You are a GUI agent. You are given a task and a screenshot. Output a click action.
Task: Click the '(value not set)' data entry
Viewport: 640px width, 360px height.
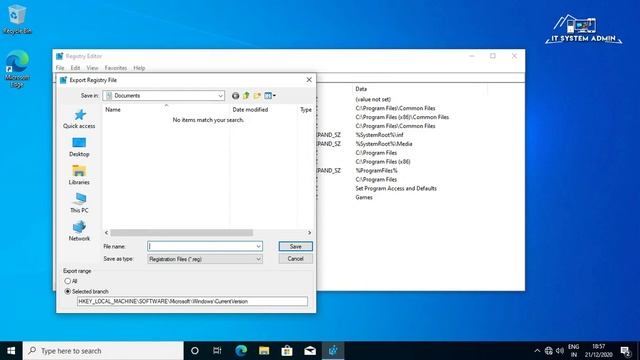pos(373,99)
